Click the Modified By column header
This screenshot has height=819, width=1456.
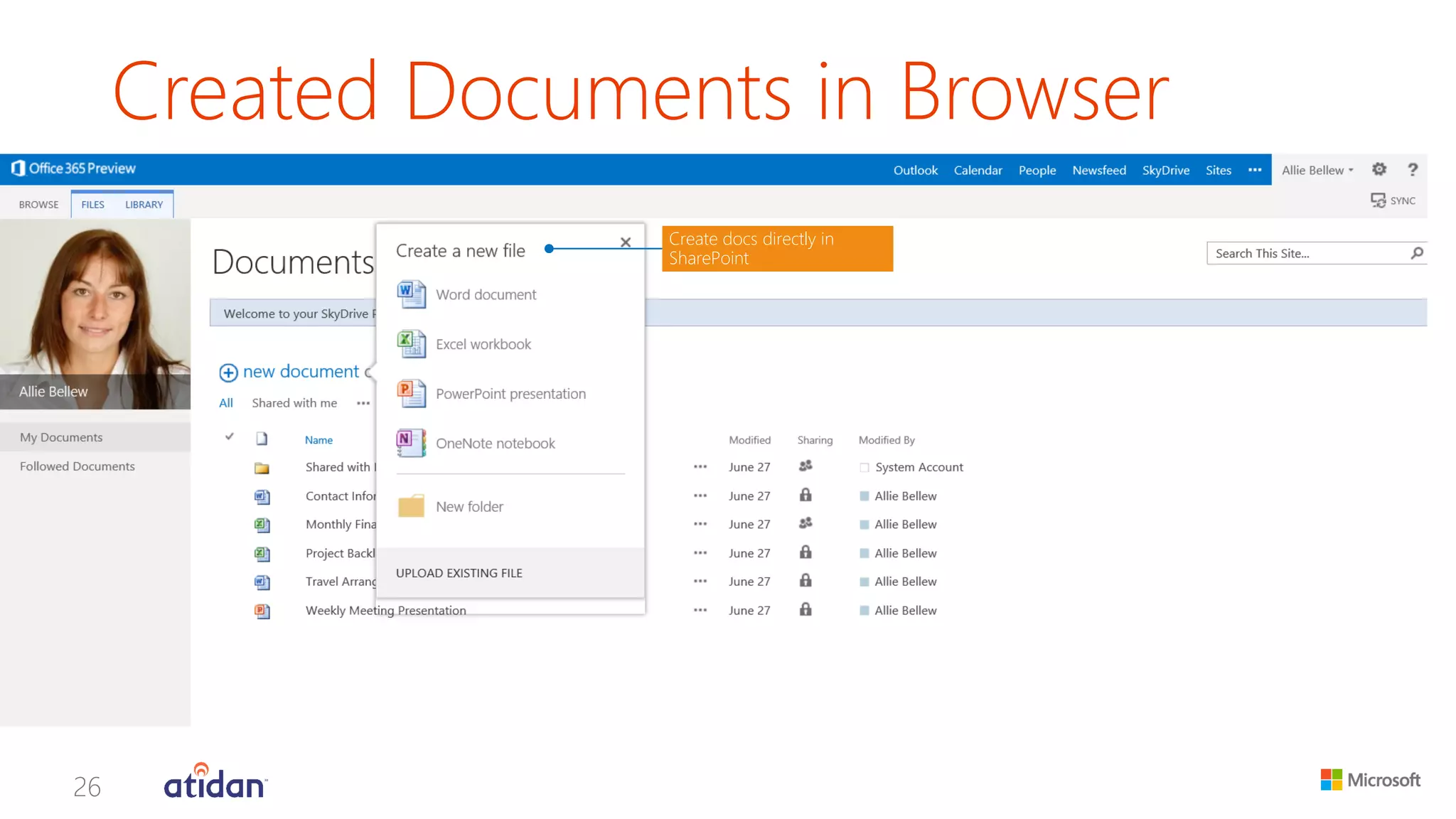(x=887, y=440)
